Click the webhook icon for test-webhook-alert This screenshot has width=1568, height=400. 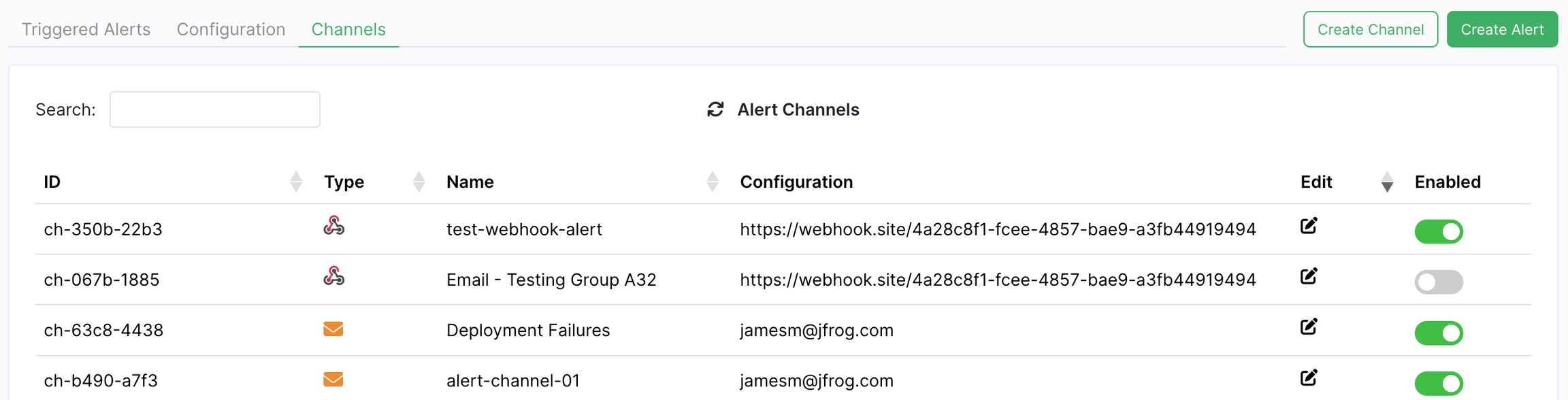coord(333,226)
